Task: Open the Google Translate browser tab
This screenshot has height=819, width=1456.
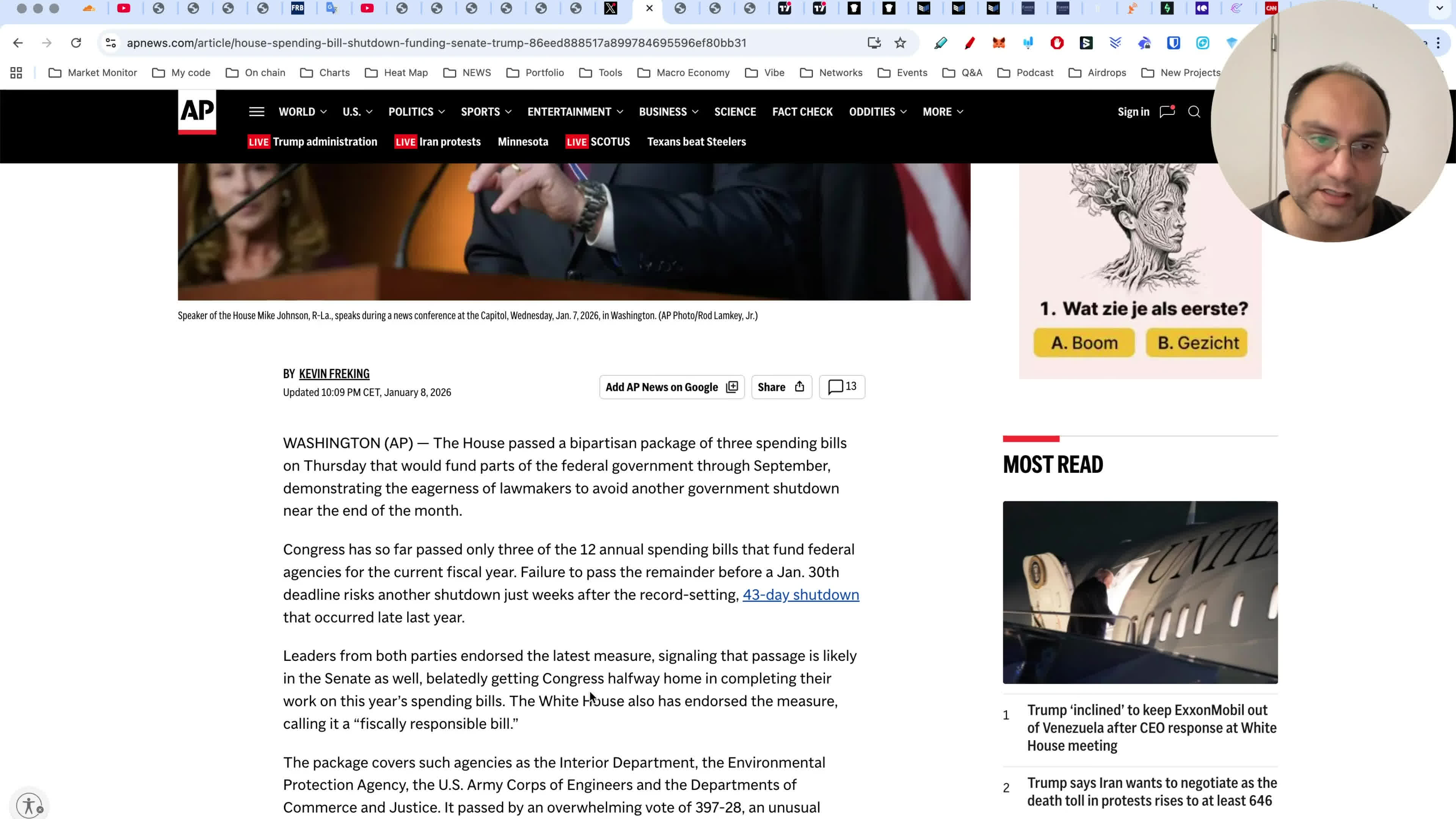Action: coord(332,8)
